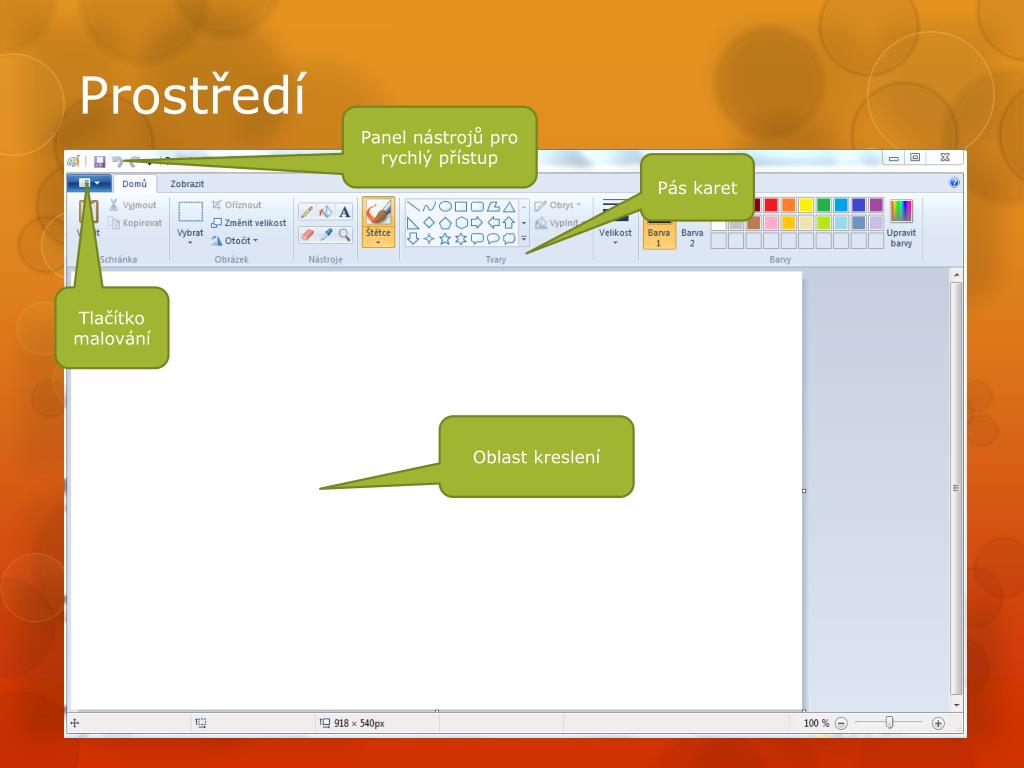The height and width of the screenshot is (768, 1024).
Task: Select the Fill with color bucket tool
Action: (x=325, y=212)
